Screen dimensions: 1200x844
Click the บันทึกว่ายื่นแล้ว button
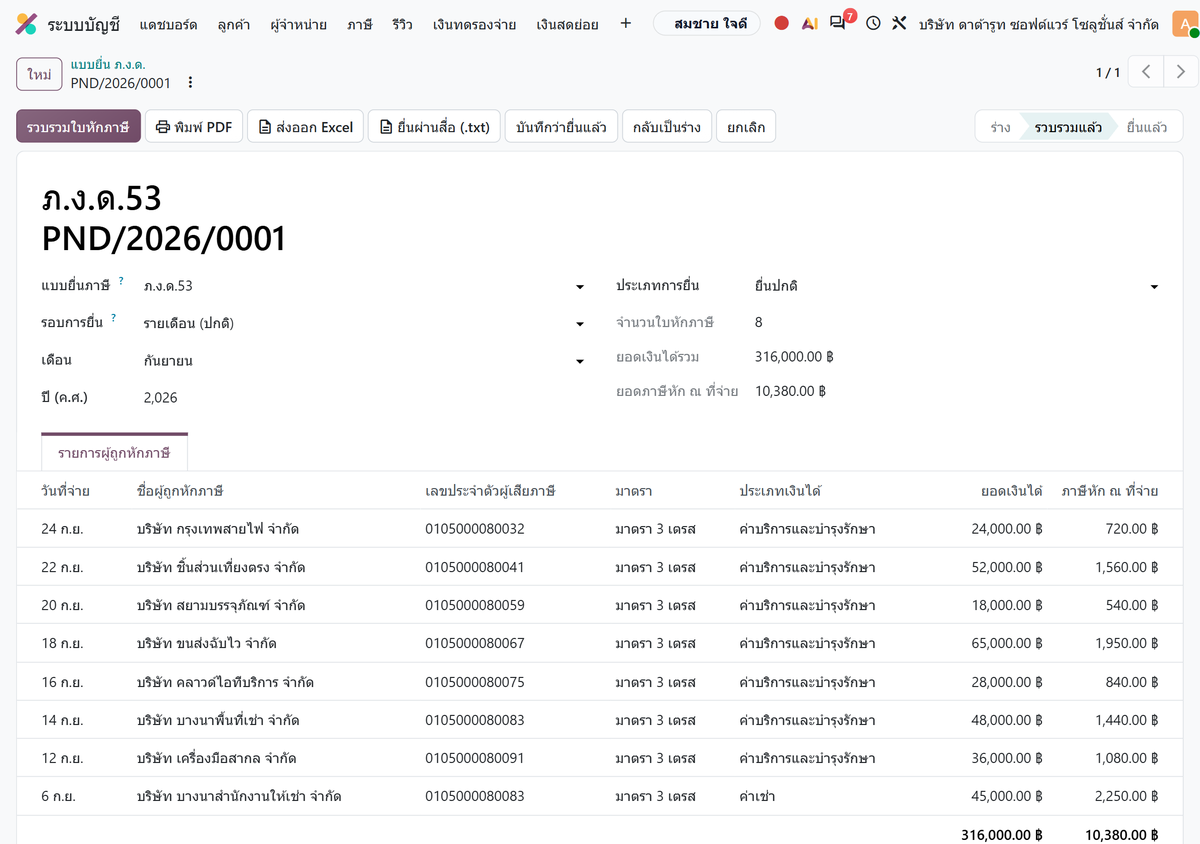[x=561, y=127]
